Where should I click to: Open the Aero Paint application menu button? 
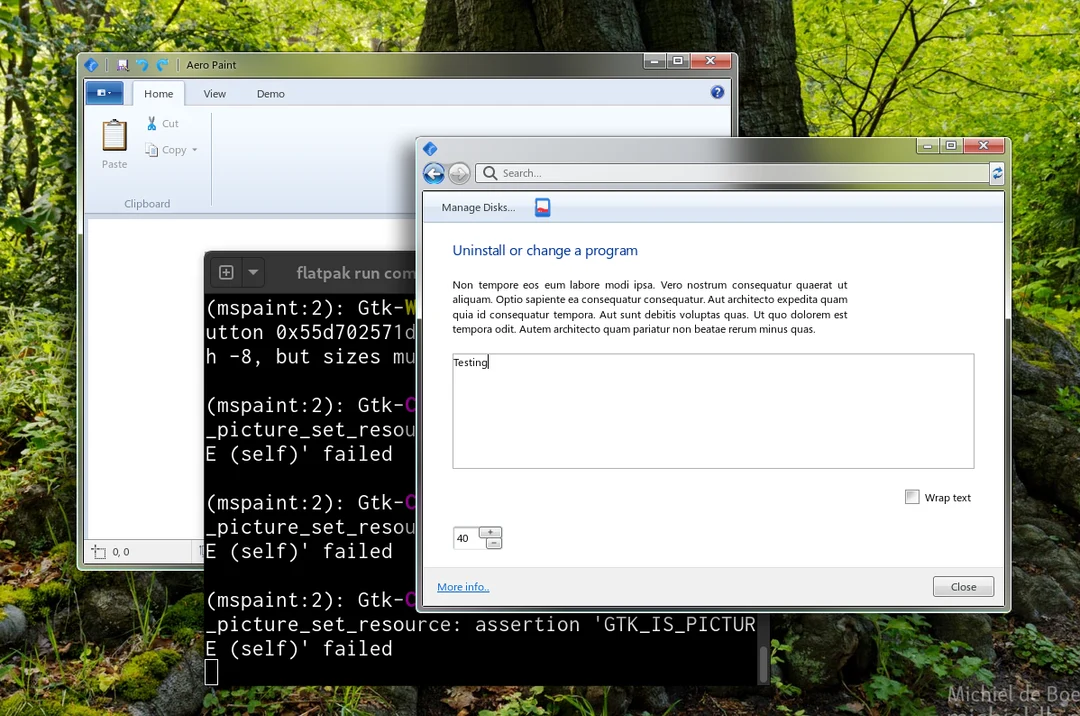coord(104,92)
